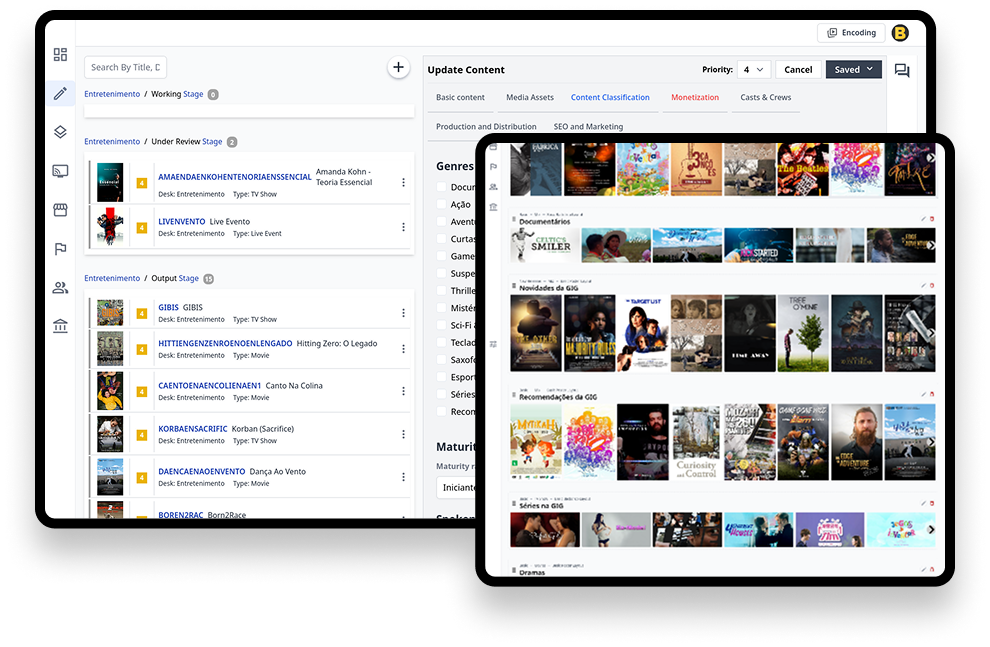Click the Cancel button
Image resolution: width=990 pixels, height=647 pixels.
pyautogui.click(x=798, y=70)
